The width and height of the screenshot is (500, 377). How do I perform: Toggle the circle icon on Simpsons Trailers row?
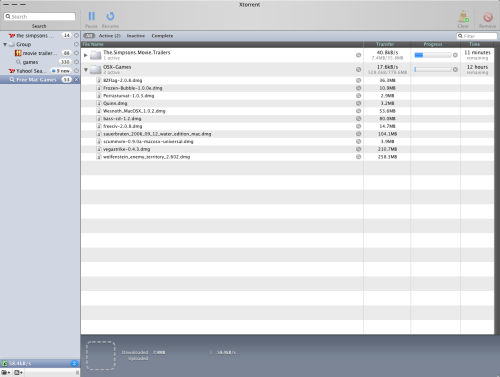(x=358, y=55)
